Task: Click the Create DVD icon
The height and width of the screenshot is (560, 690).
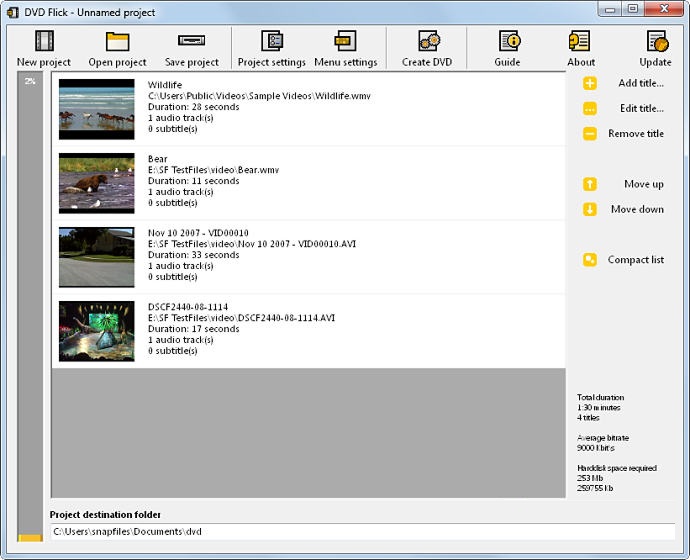Action: [x=427, y=42]
